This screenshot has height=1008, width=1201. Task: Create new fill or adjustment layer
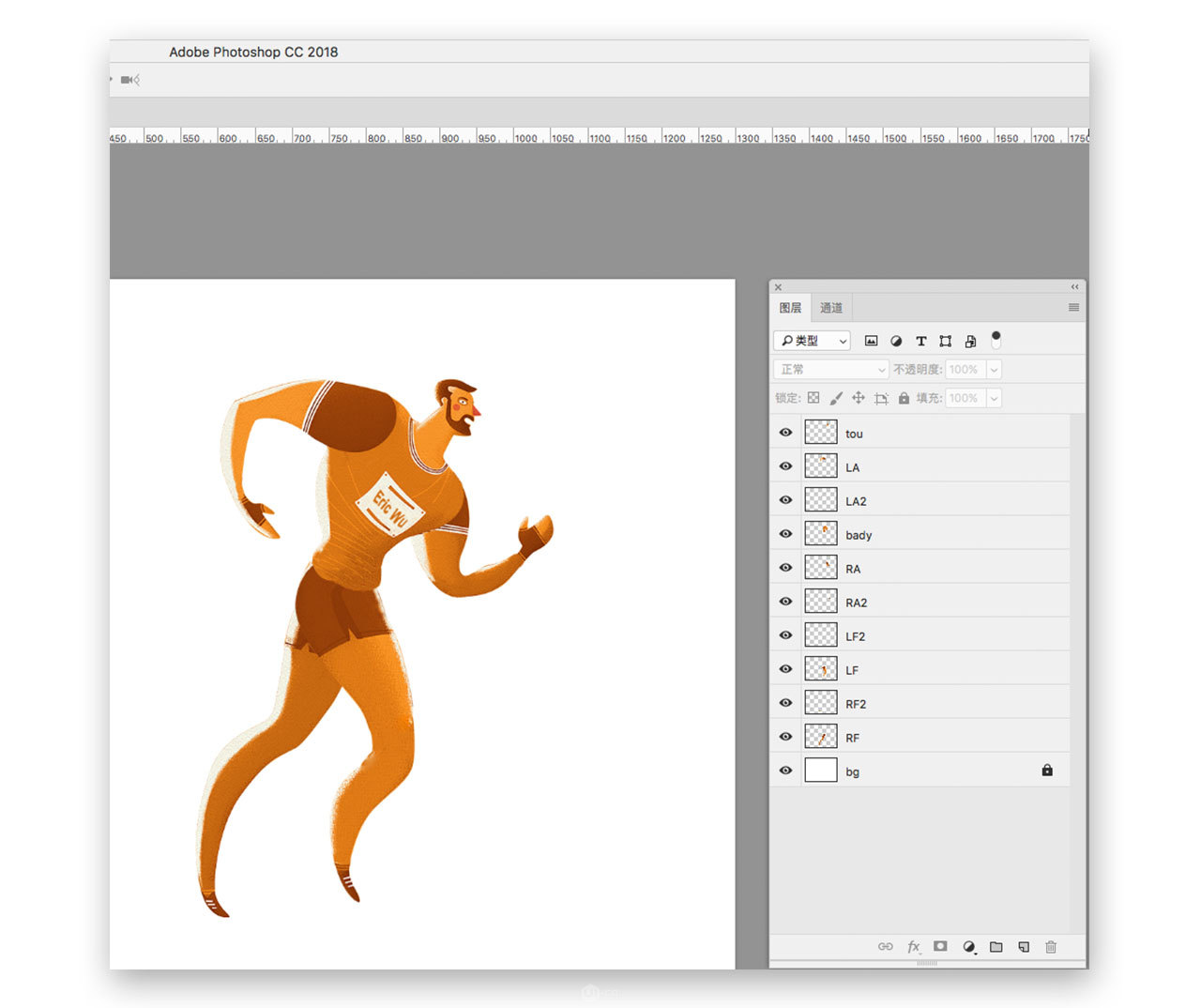click(969, 946)
